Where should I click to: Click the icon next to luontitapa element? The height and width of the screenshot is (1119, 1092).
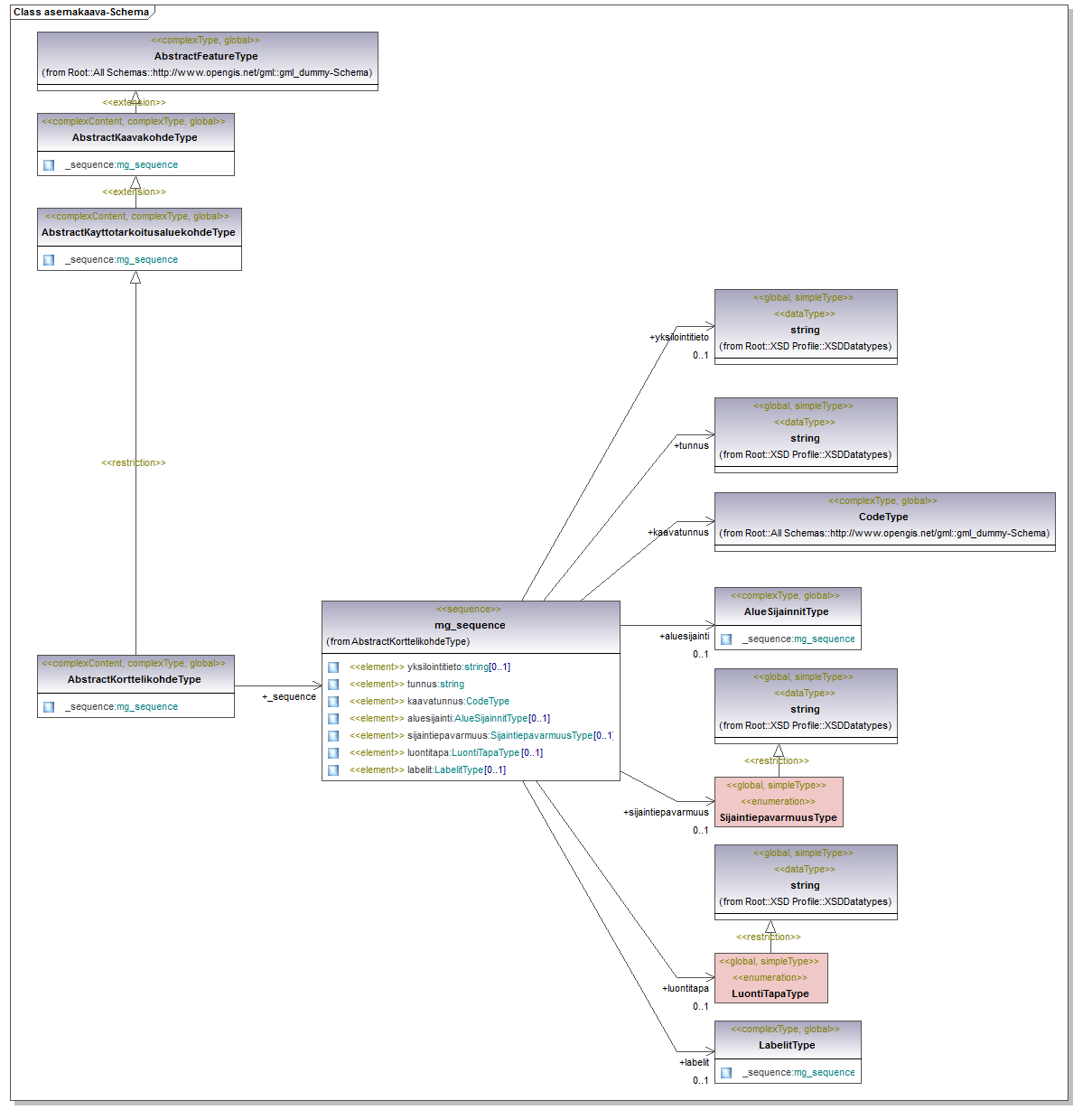click(332, 753)
